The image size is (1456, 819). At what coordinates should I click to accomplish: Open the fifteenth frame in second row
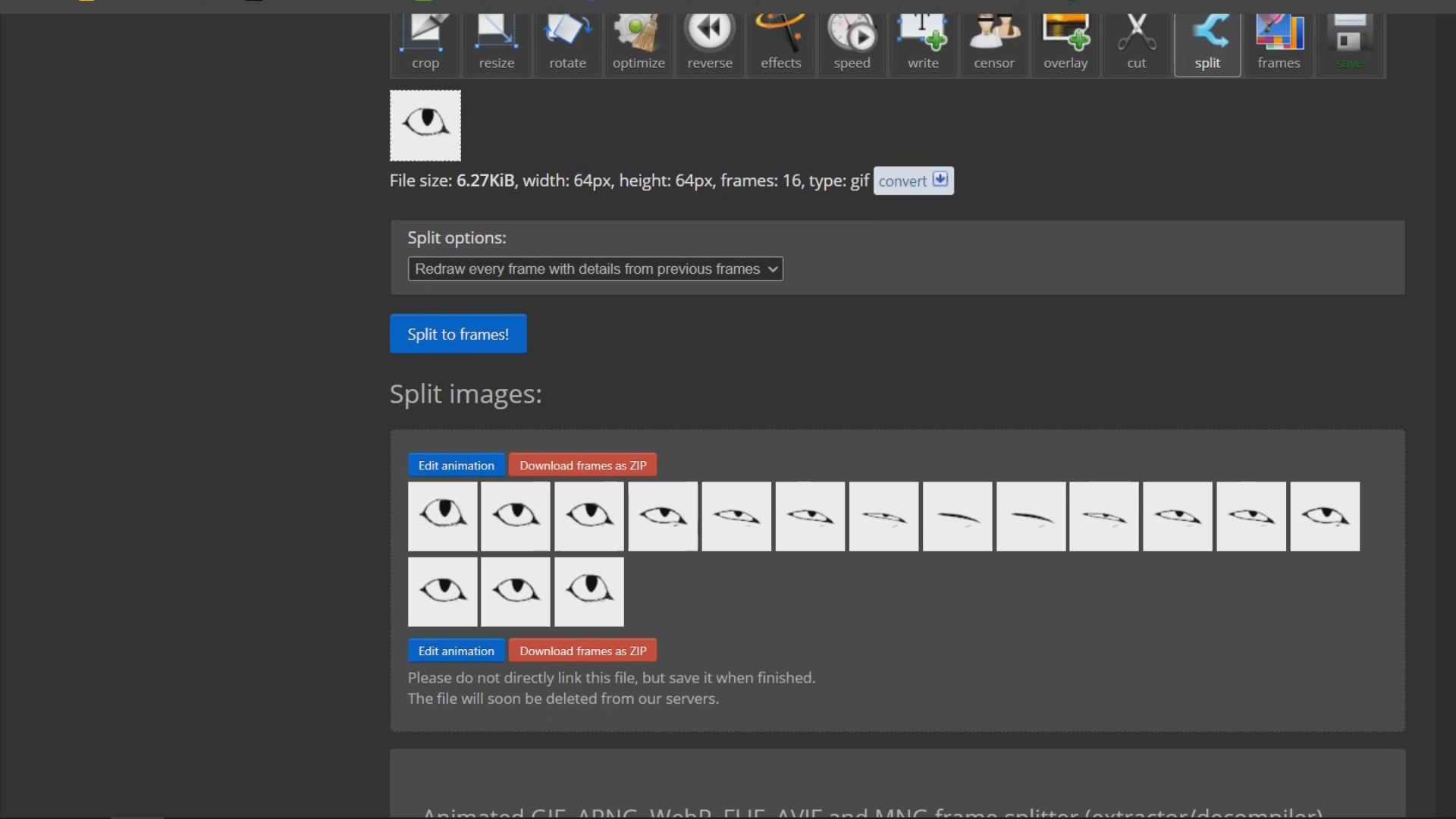click(516, 592)
